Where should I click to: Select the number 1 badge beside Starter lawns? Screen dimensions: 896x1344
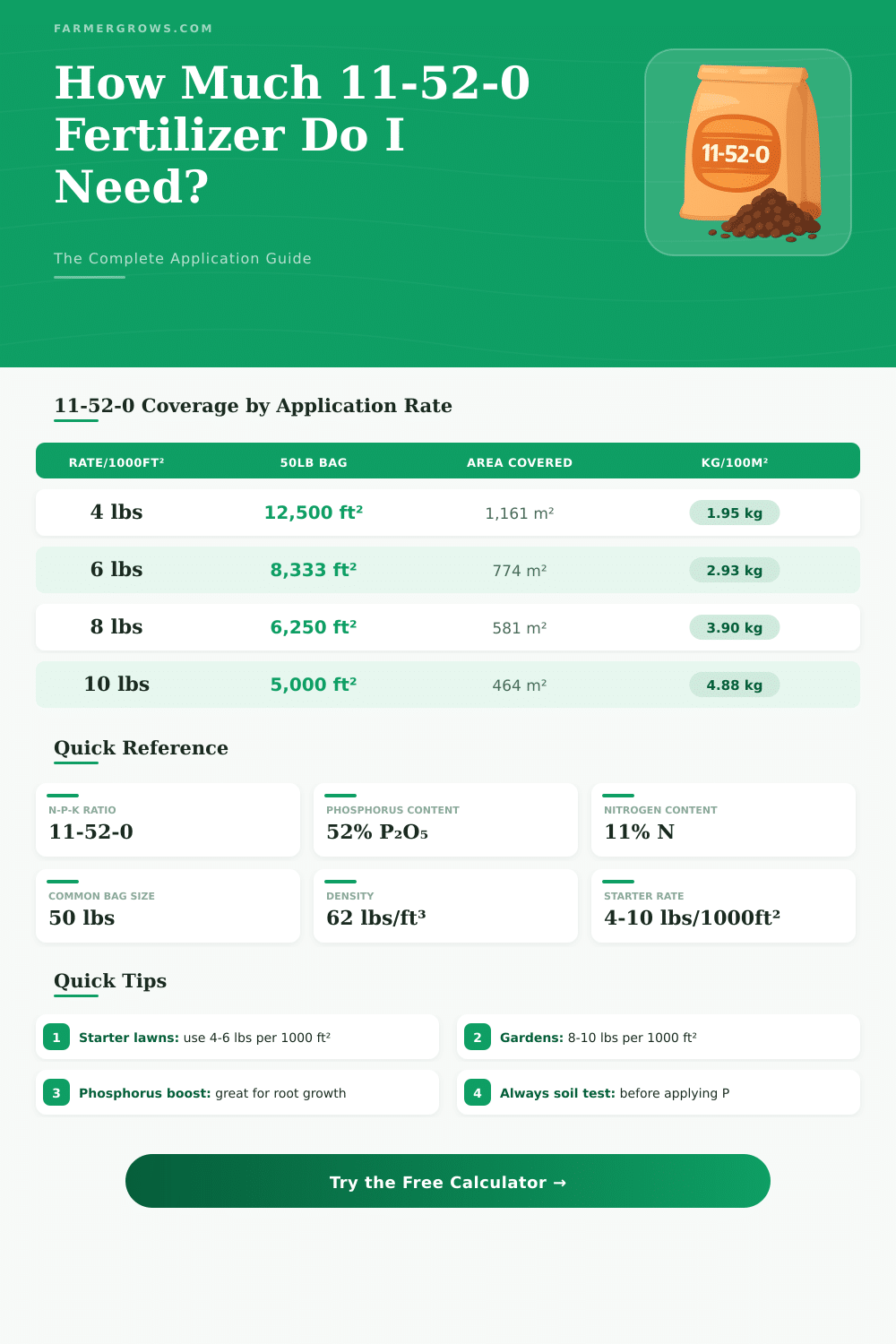tap(56, 1037)
